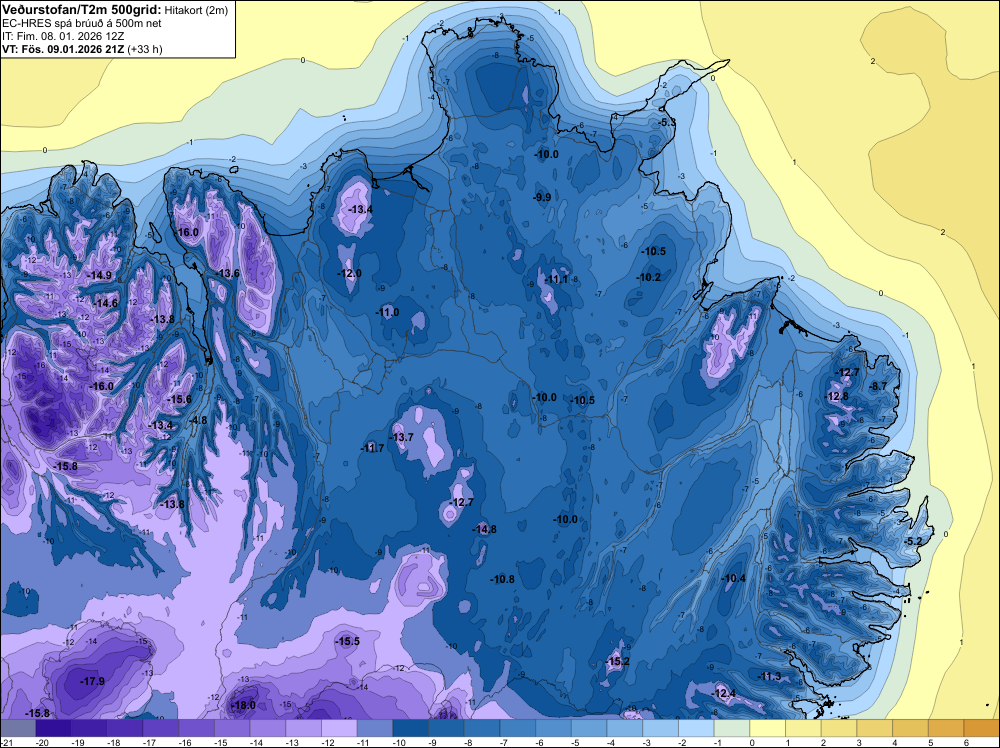Click the legend swatch between -12 and -11
This screenshot has width=1000, height=748.
pyautogui.click(x=339, y=728)
